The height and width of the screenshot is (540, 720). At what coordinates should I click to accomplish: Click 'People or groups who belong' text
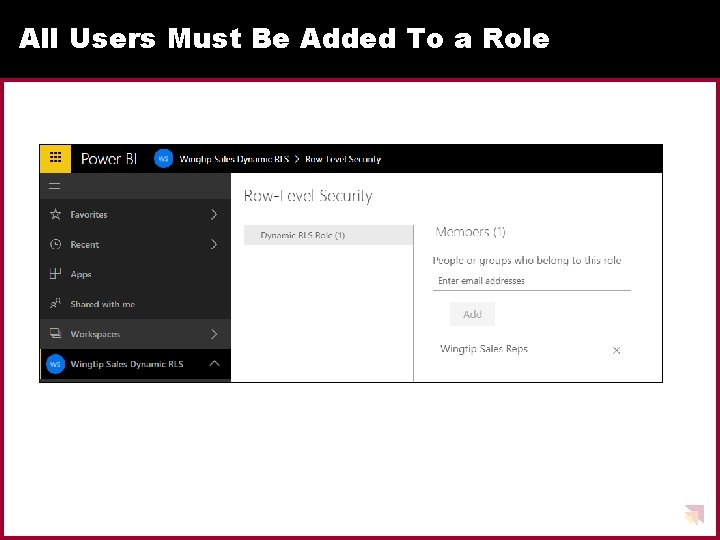[527, 260]
